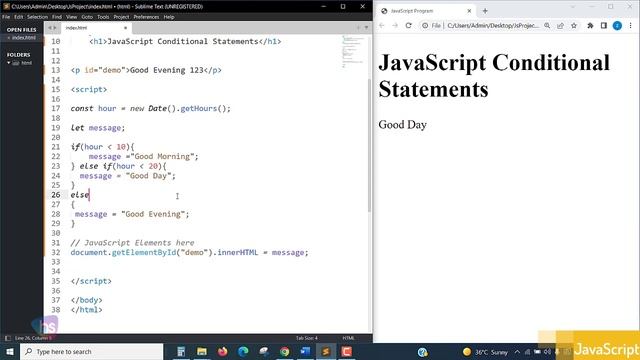Click the taskbar search box
Image resolution: width=640 pixels, height=360 pixels.
[91, 351]
